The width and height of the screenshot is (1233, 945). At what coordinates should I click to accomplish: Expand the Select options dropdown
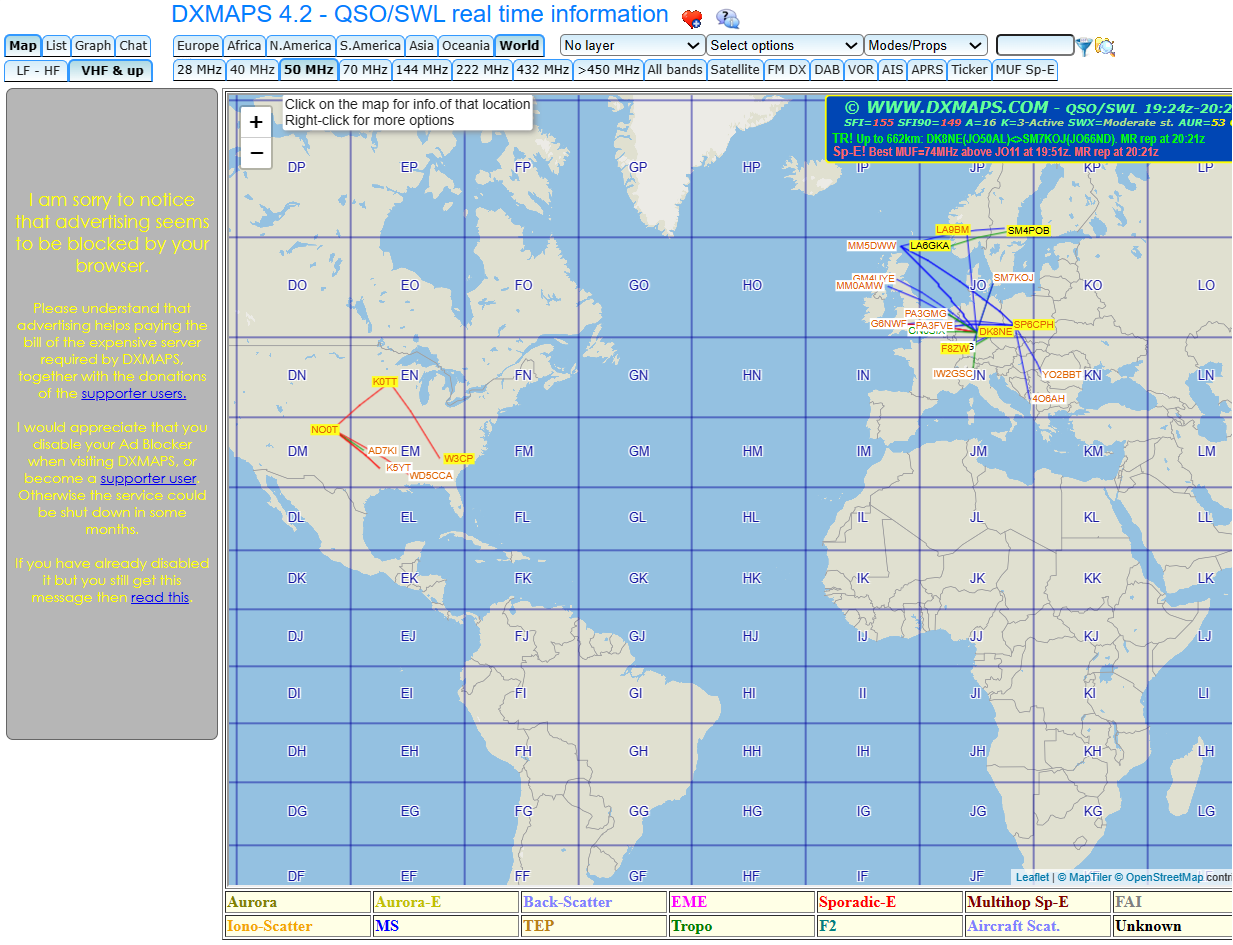point(784,46)
